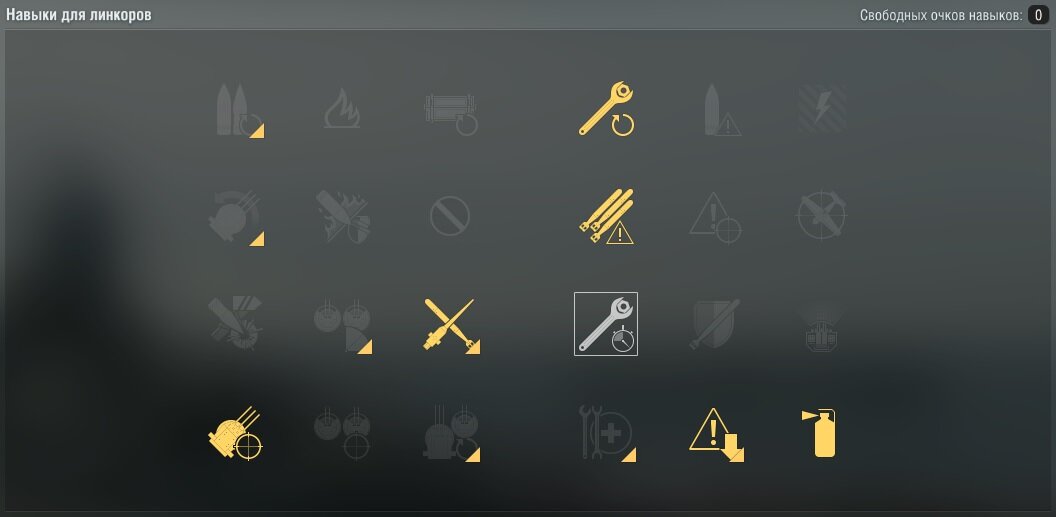
Task: Select the striped lightning bolt skill
Action: pos(822,108)
